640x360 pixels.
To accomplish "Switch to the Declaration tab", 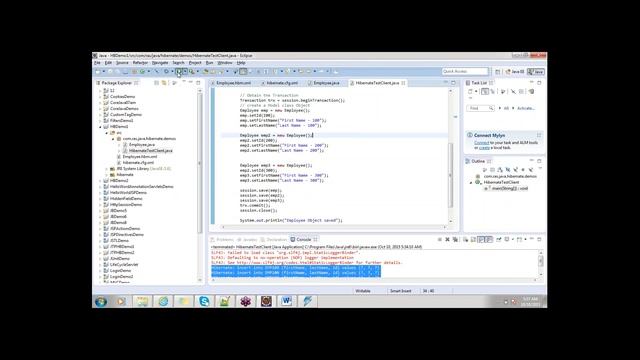I will 274,240.
